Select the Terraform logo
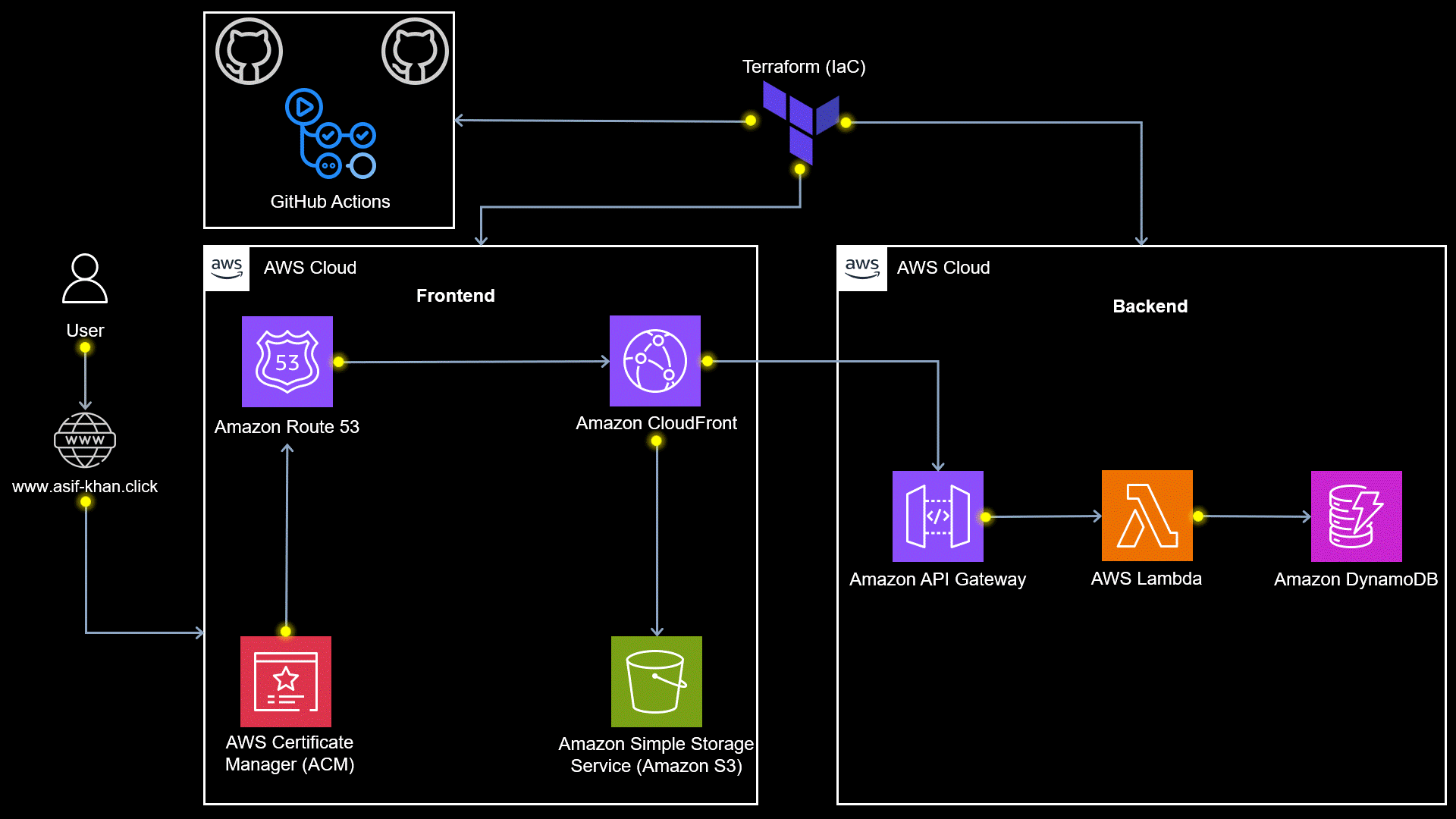The width and height of the screenshot is (1456, 819). point(800,121)
